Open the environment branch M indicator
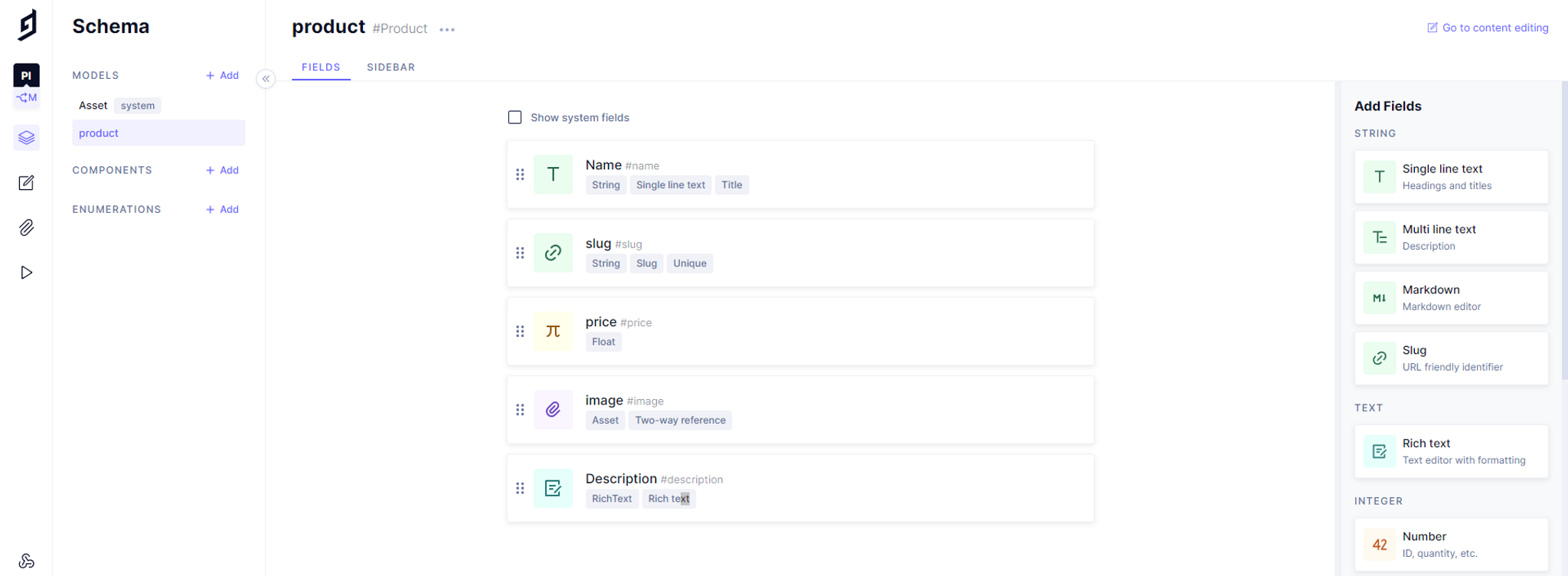The width and height of the screenshot is (1568, 576). 27,97
